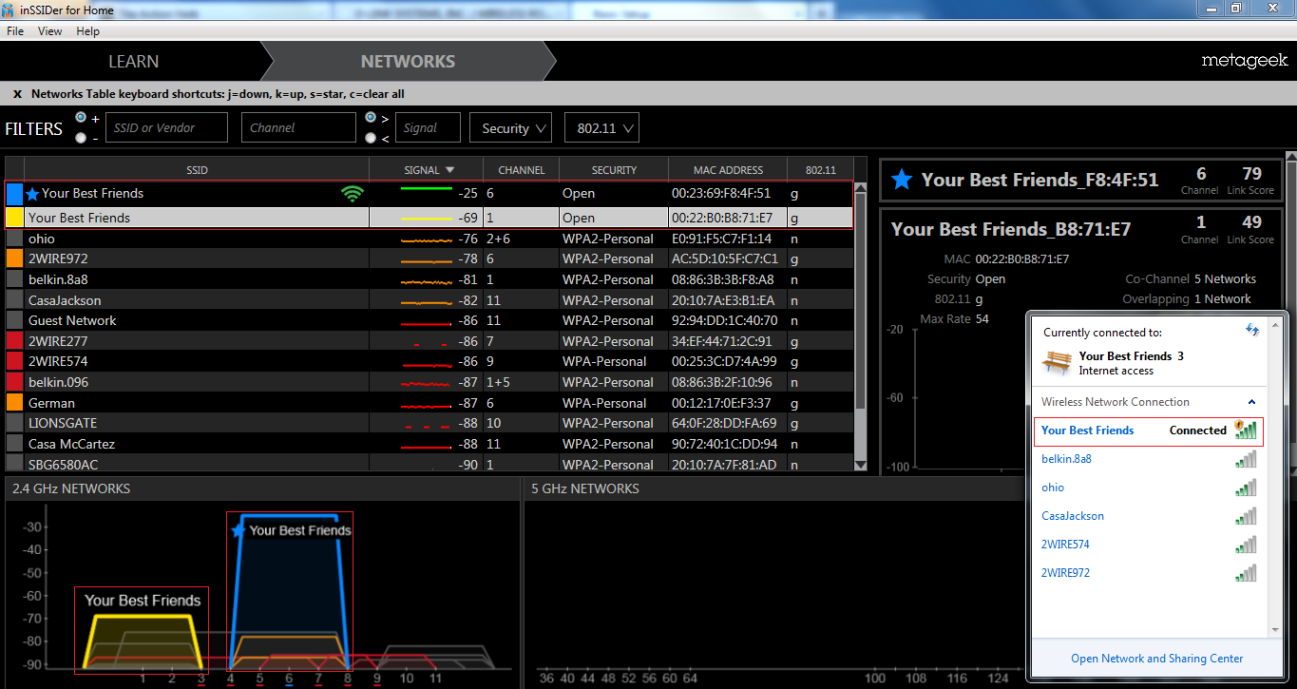Open the View menu
The image size is (1297, 689).
50,31
